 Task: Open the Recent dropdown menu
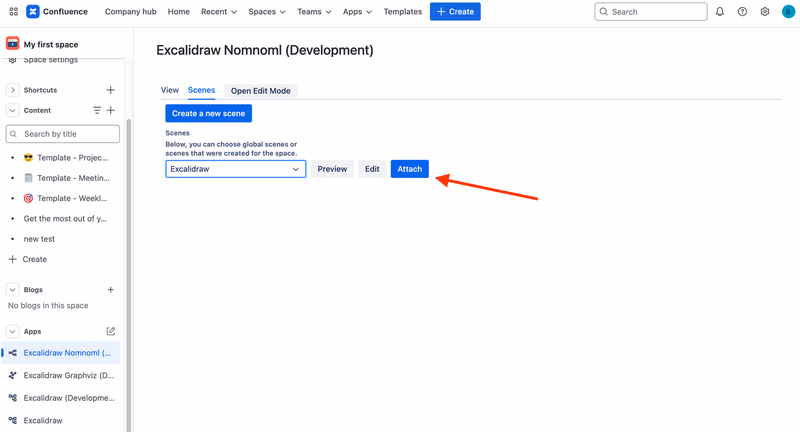[x=219, y=12]
